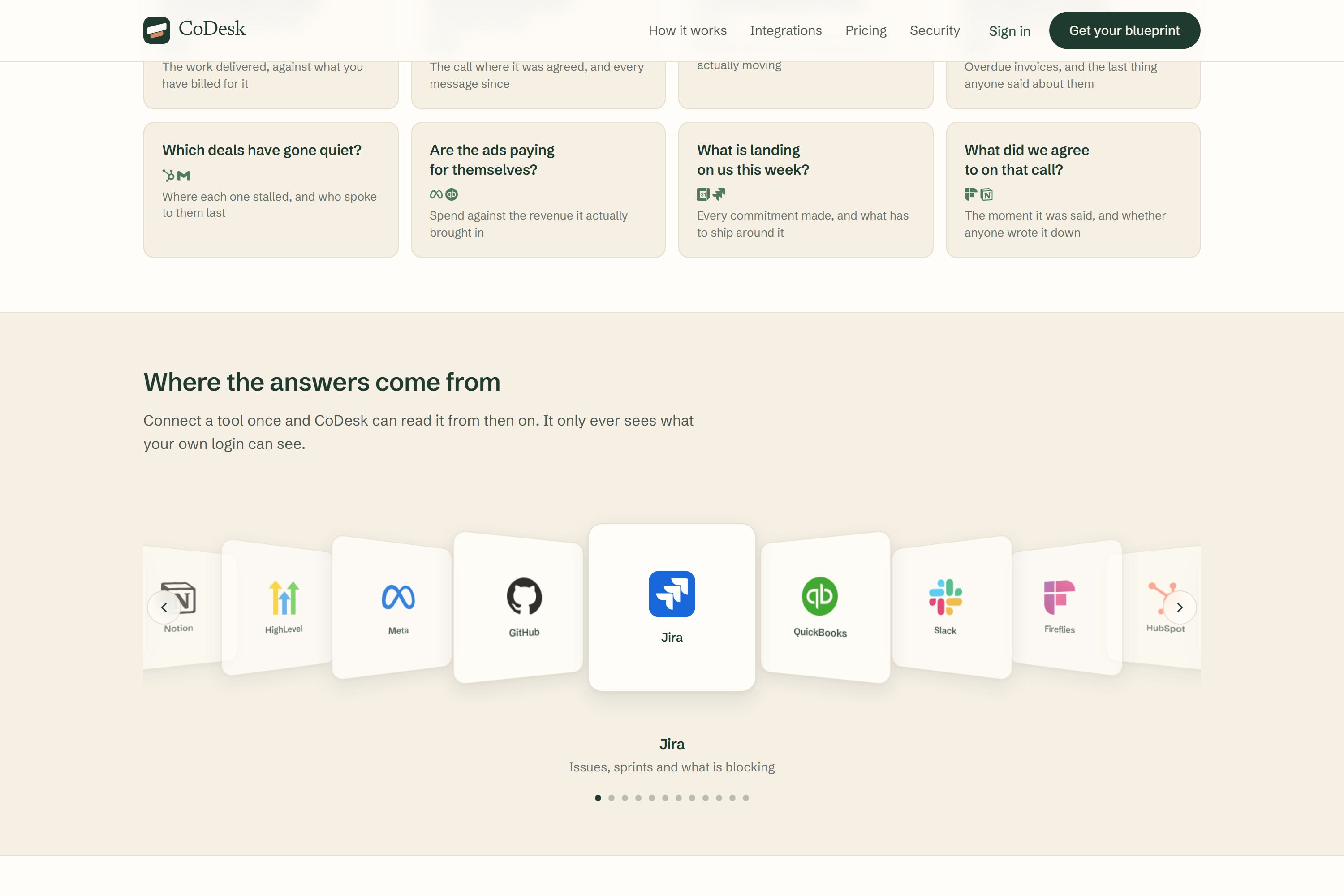Click the Gmail icon in deals card
Screen dimensions: 1344x896
(x=183, y=176)
